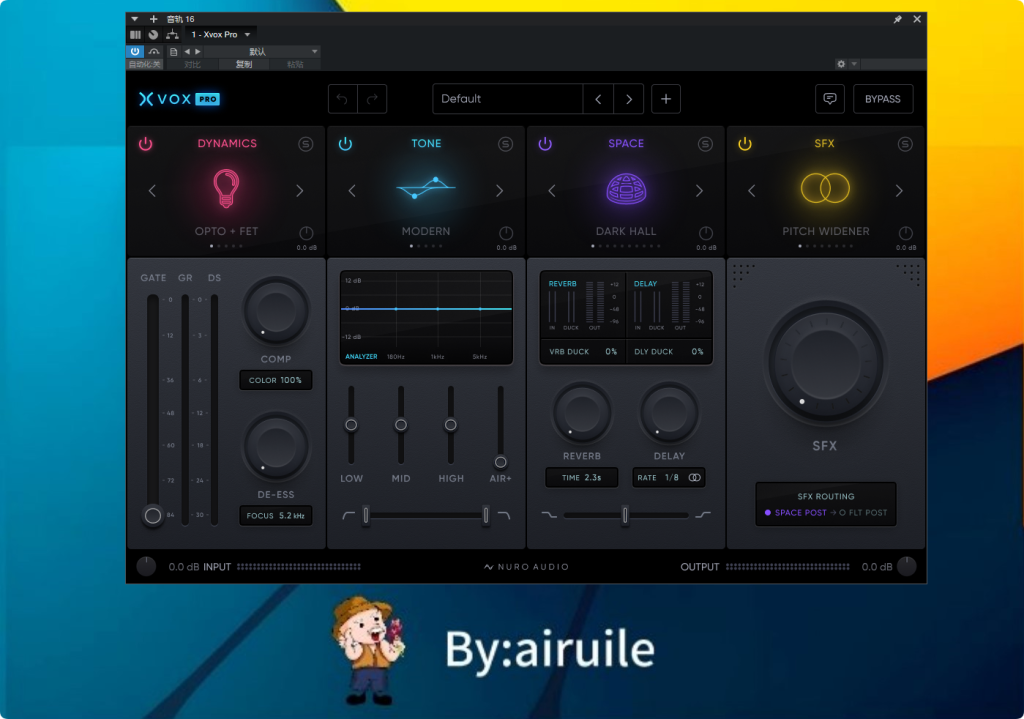The image size is (1024, 719).
Task: Solo the DYNAMICS module
Action: [306, 144]
